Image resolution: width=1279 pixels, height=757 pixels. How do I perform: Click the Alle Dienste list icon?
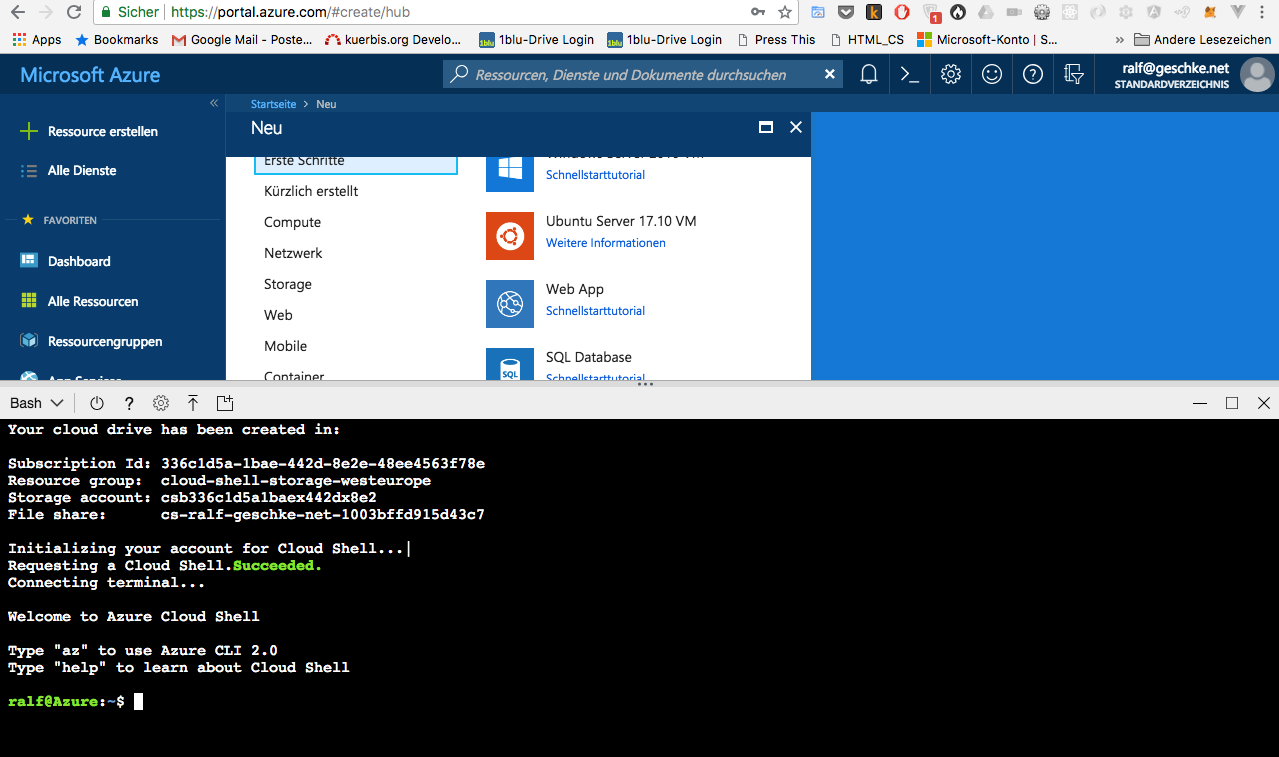tap(29, 171)
